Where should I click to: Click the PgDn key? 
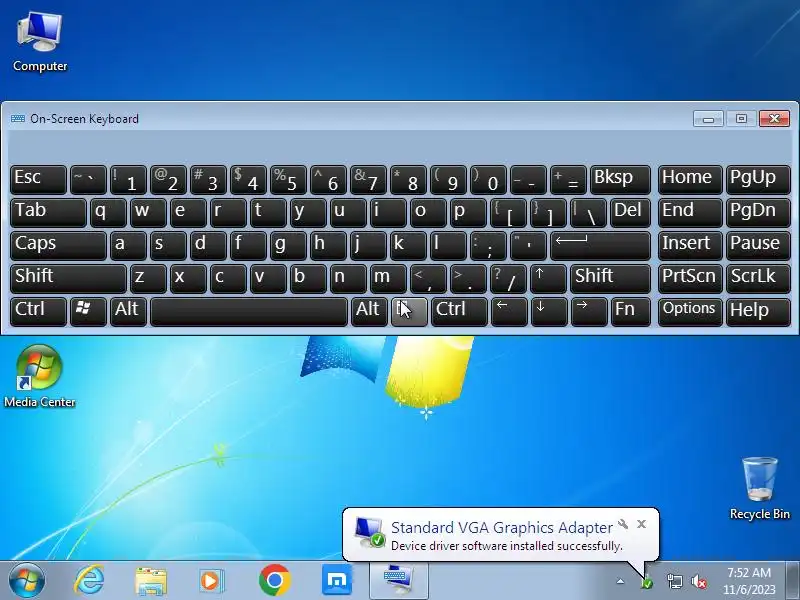(758, 213)
